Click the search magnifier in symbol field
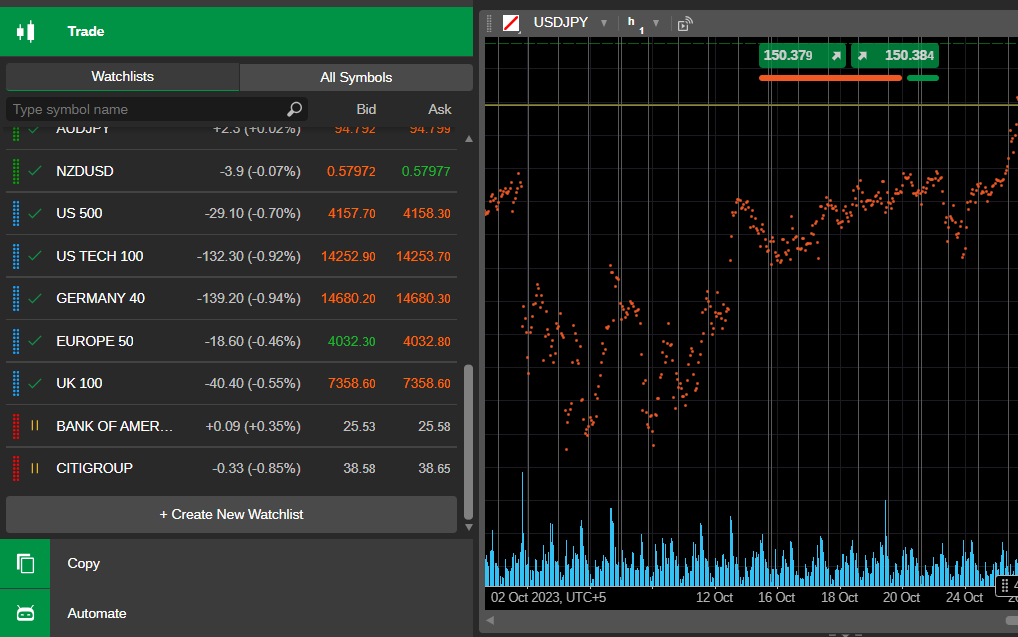The image size is (1018, 637). coord(294,109)
